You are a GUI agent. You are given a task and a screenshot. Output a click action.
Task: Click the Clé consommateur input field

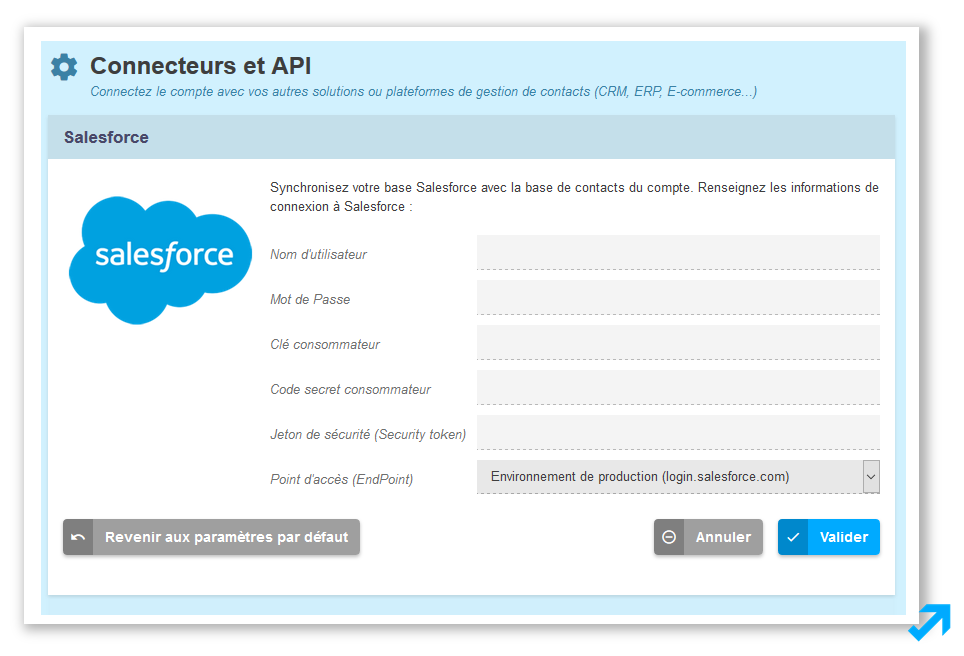(x=678, y=342)
